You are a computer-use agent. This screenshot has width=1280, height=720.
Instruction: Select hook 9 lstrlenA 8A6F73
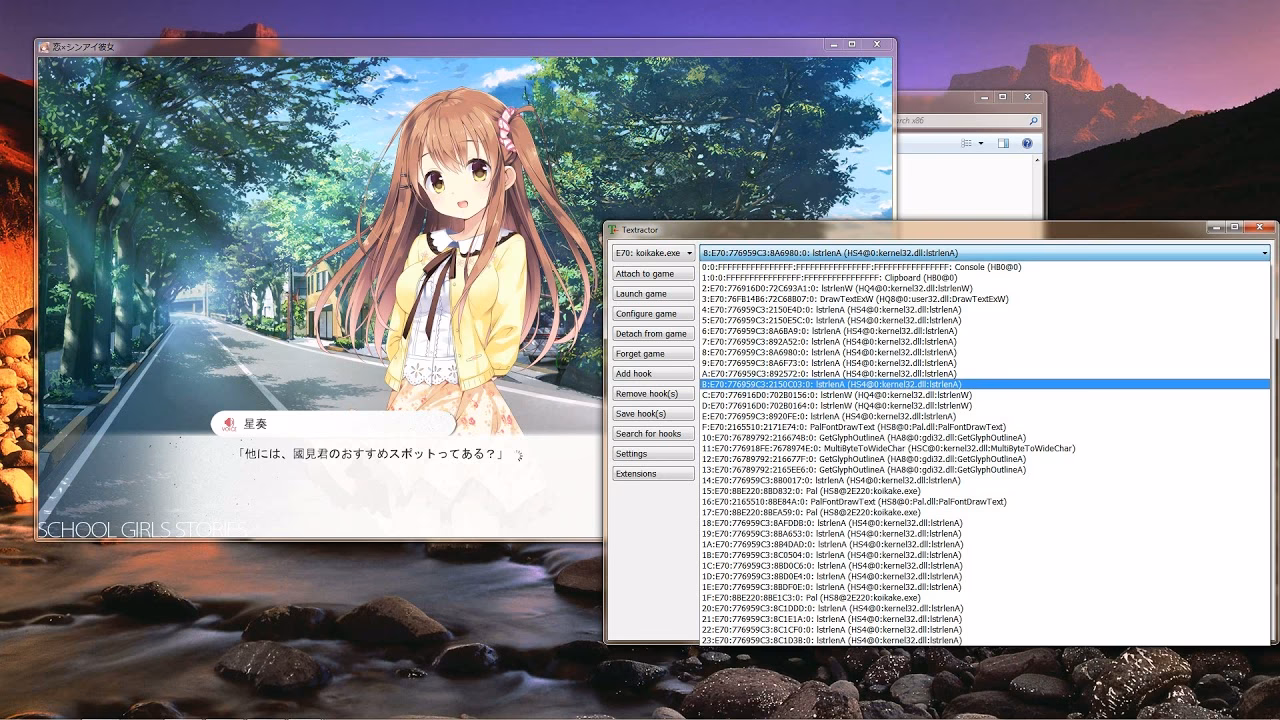click(985, 363)
